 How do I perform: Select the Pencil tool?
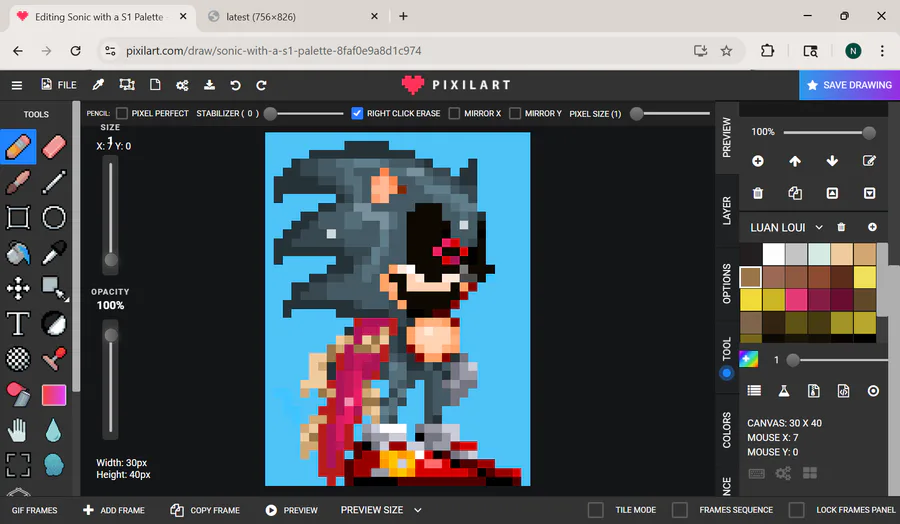point(18,147)
